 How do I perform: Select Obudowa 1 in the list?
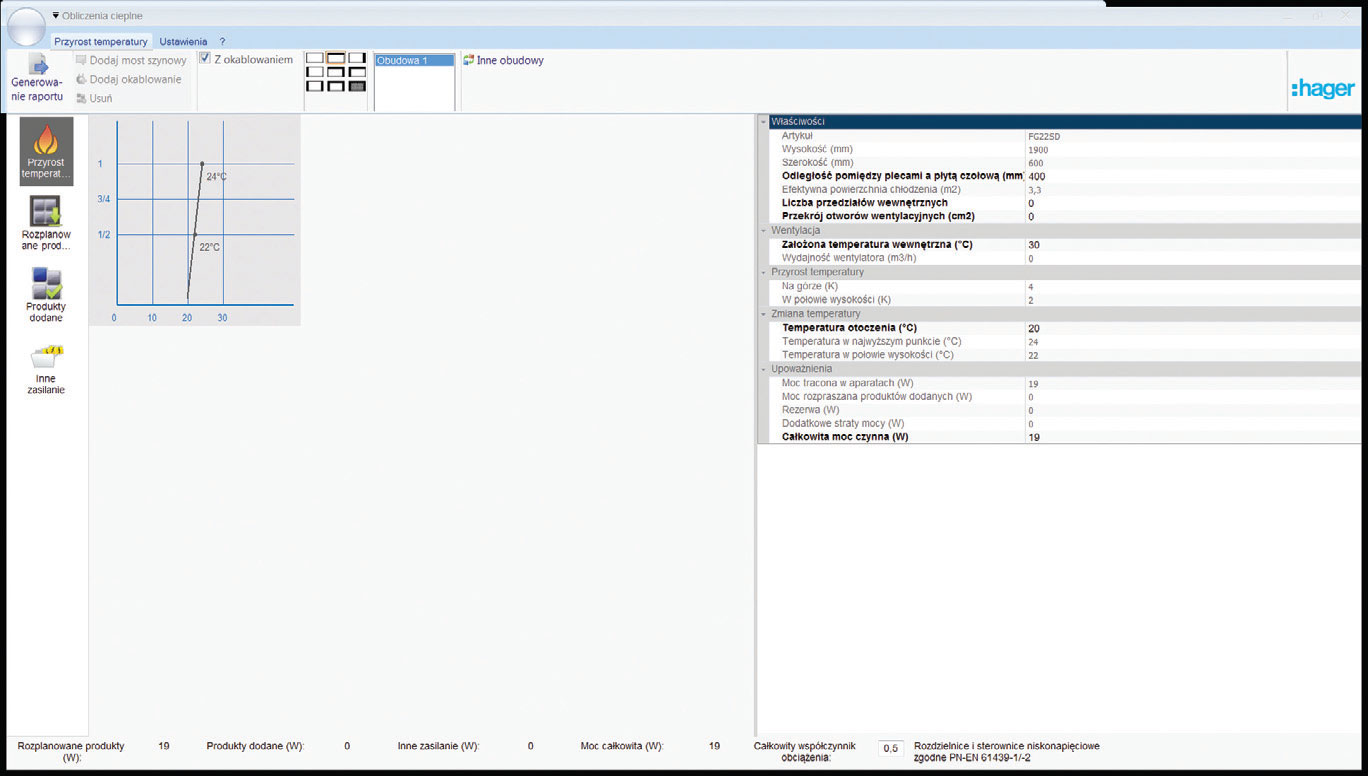pos(414,60)
